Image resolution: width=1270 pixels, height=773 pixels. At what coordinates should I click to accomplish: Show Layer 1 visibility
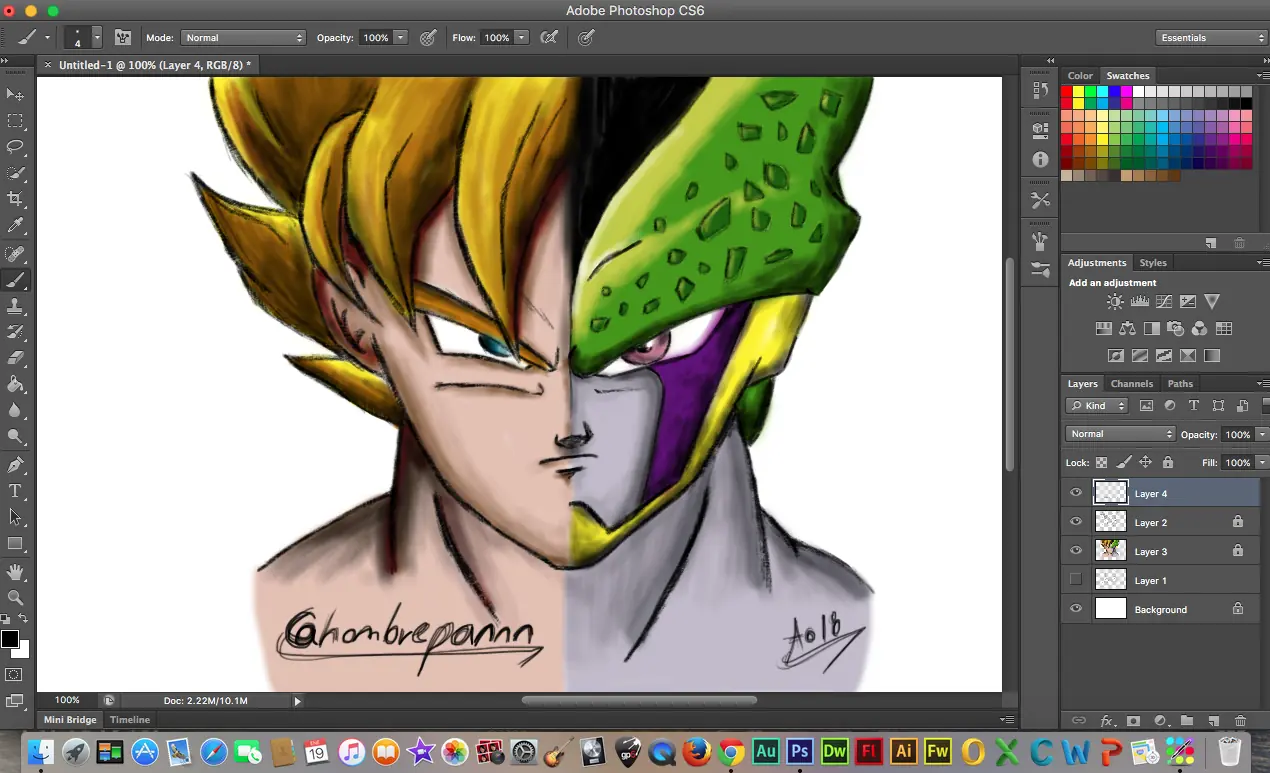point(1076,579)
